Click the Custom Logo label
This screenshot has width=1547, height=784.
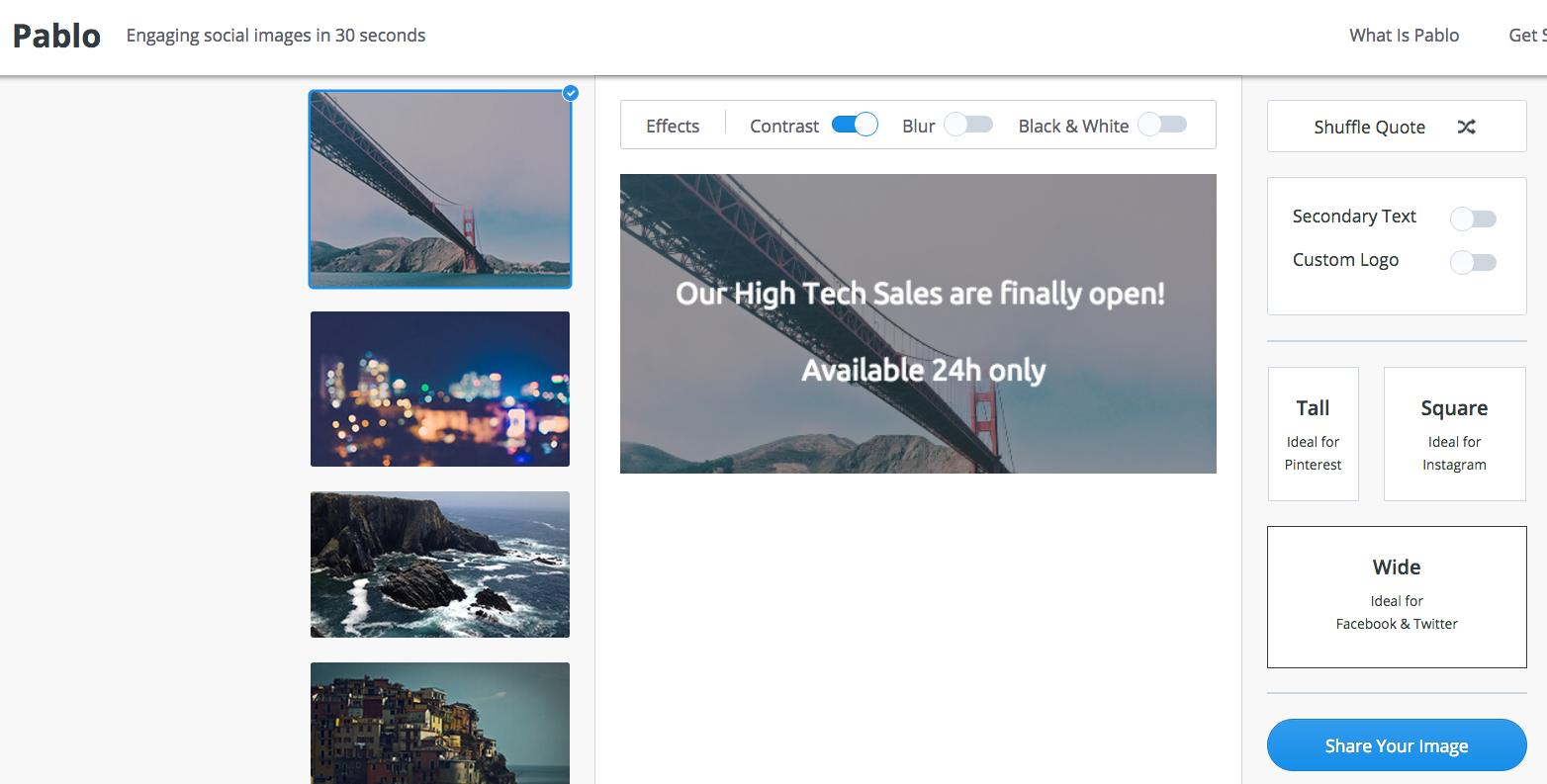pos(1345,260)
